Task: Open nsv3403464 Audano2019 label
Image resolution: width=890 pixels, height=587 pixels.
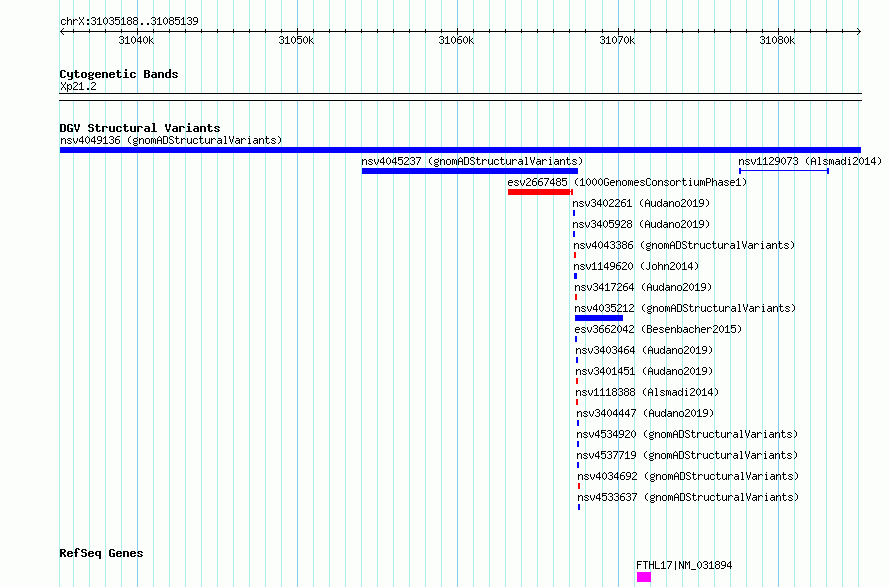Action: (x=644, y=350)
